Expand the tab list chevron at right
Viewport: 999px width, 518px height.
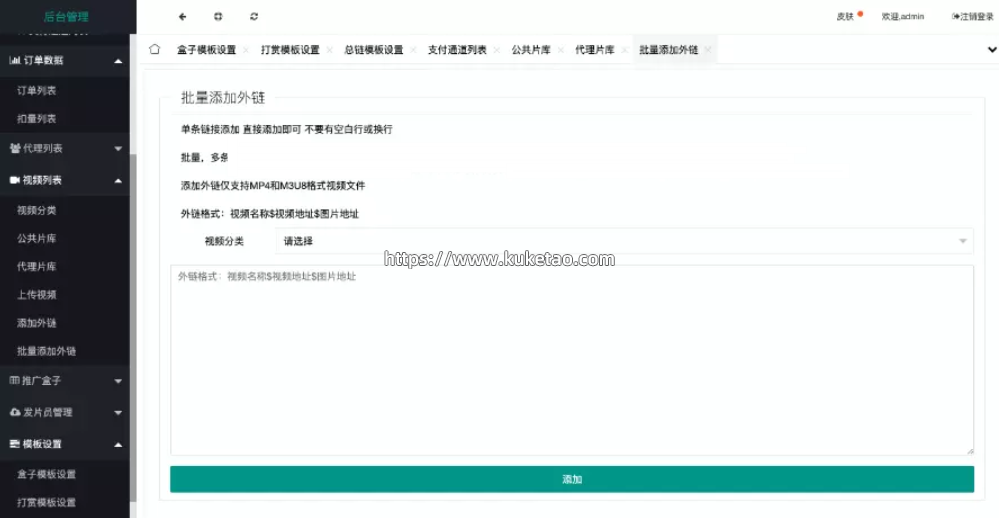pyautogui.click(x=992, y=50)
